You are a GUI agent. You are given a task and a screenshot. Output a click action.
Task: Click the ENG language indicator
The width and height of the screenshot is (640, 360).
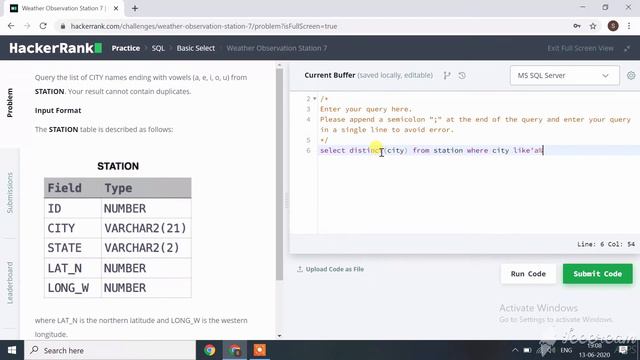click(x=566, y=350)
